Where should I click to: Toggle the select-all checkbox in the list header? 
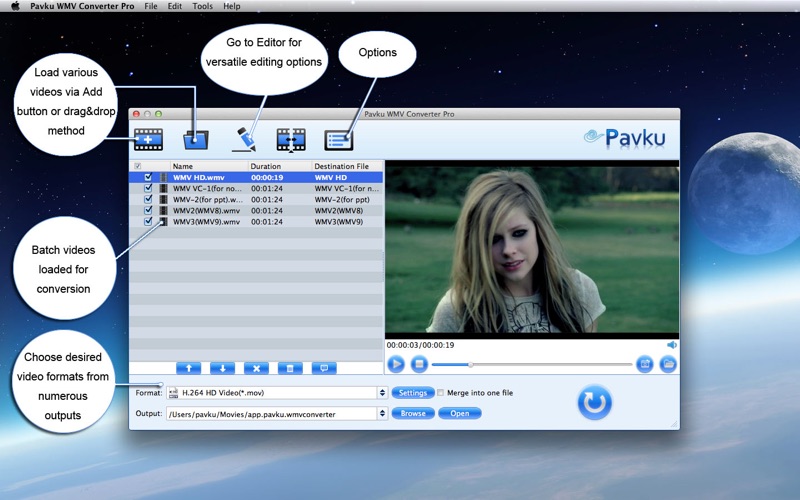pyautogui.click(x=137, y=166)
